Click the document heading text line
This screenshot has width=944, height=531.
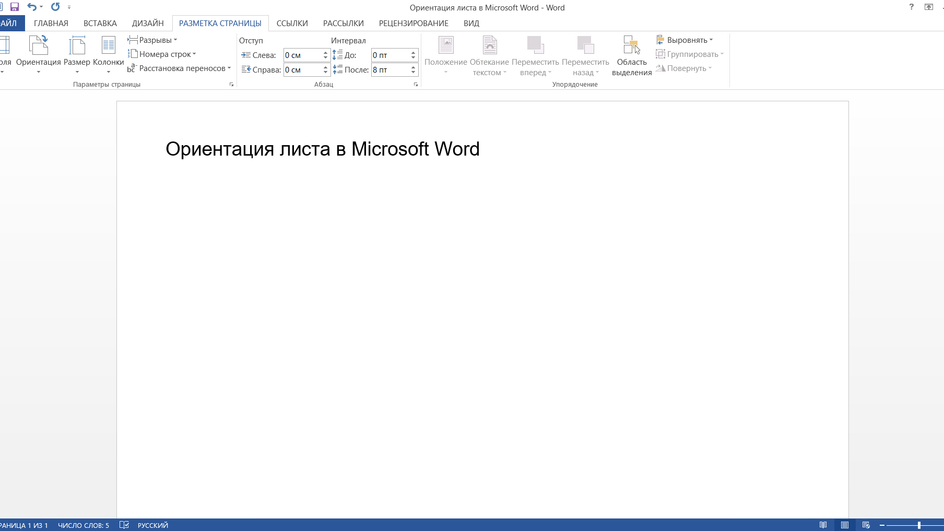[323, 149]
